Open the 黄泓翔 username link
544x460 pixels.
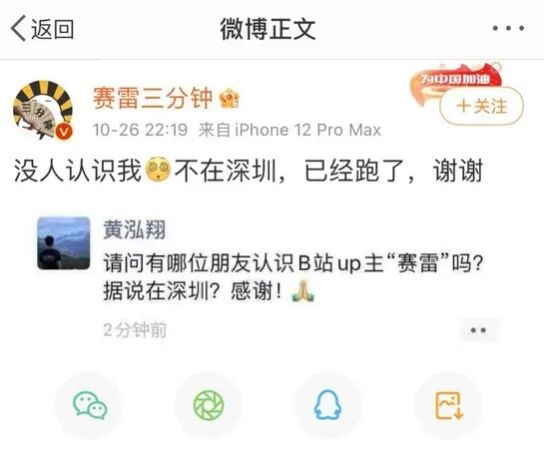(135, 229)
